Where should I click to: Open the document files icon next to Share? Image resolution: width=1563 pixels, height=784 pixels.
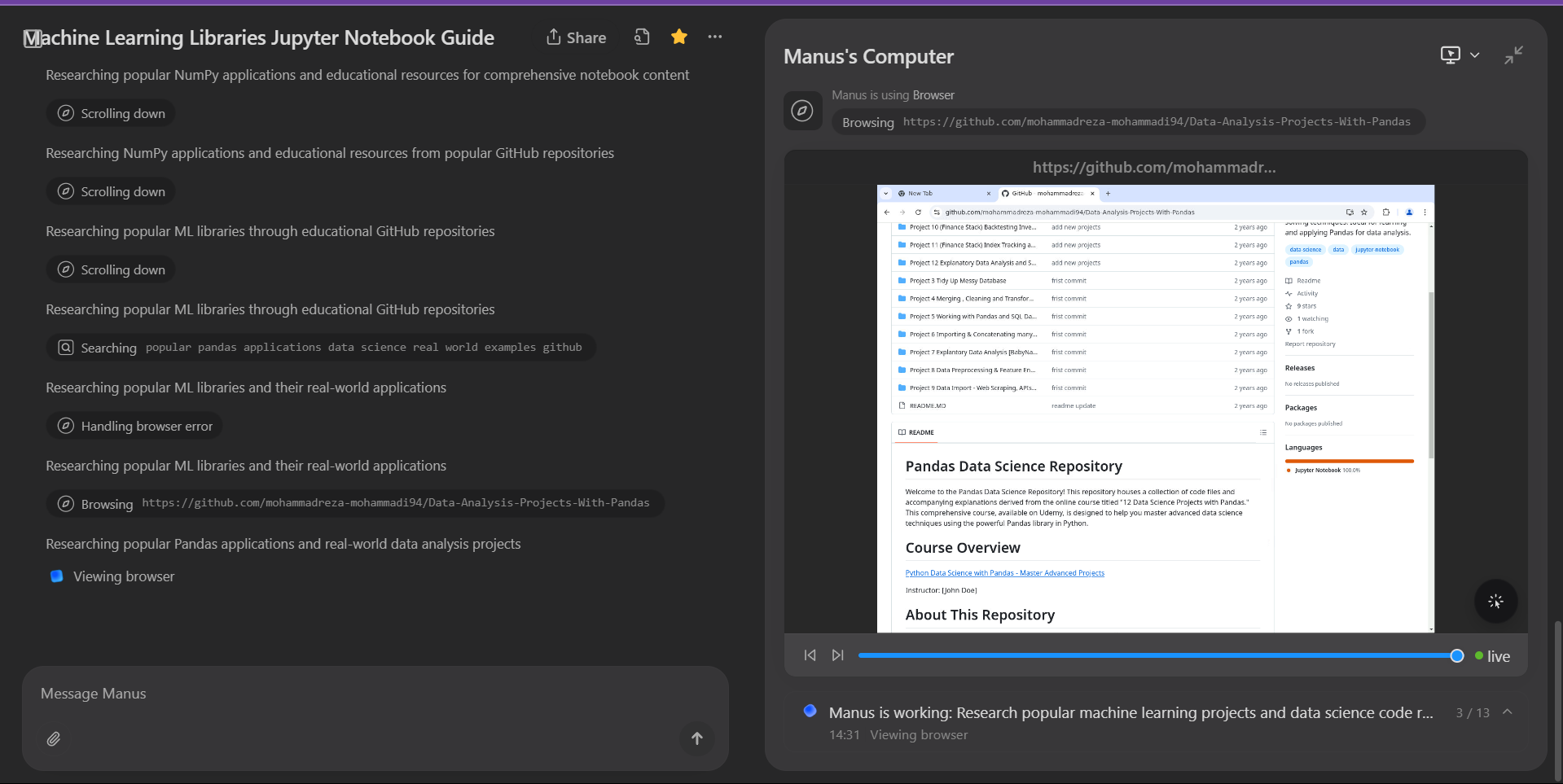[x=642, y=37]
